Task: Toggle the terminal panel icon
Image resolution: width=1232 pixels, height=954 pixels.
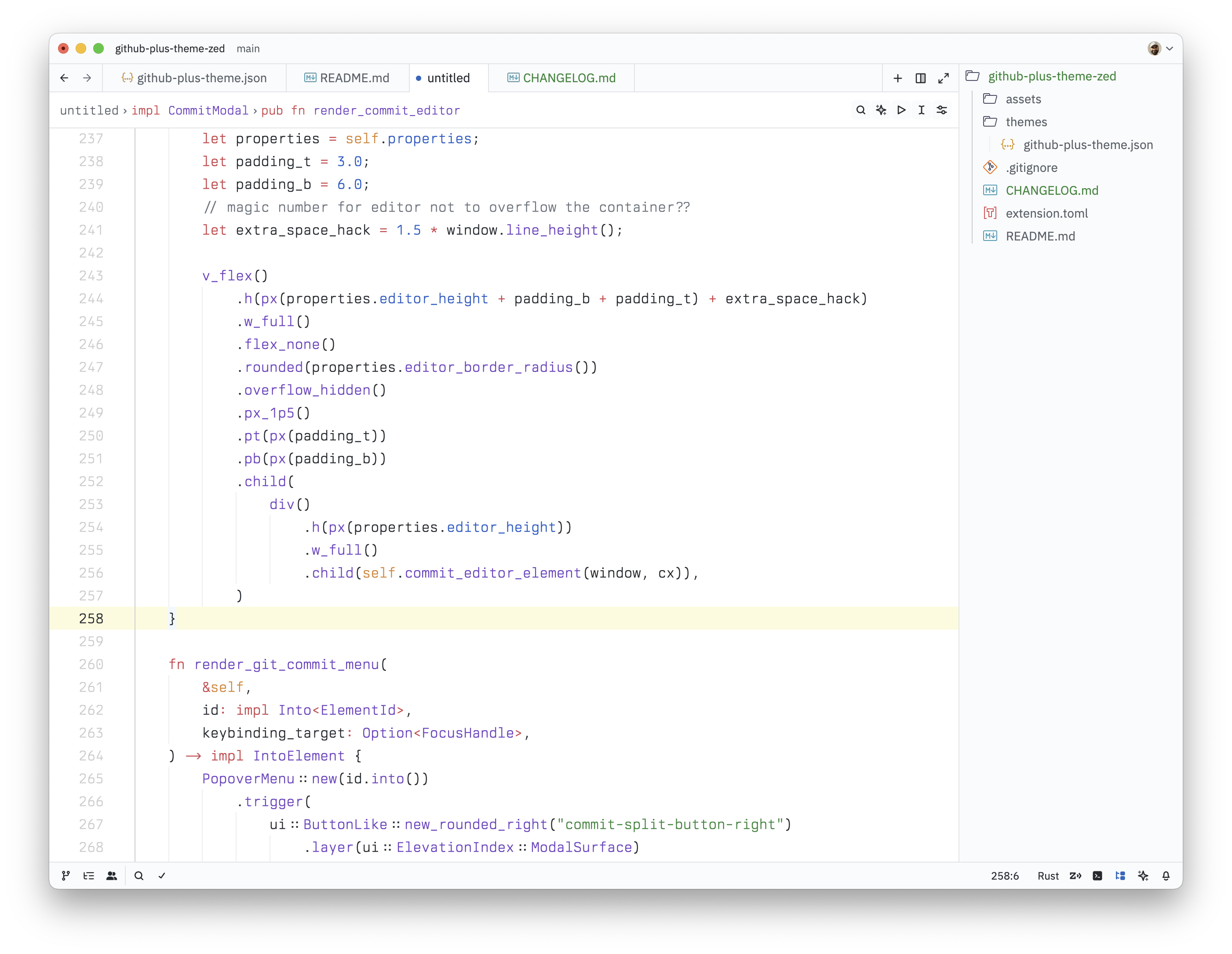Action: [x=1097, y=876]
